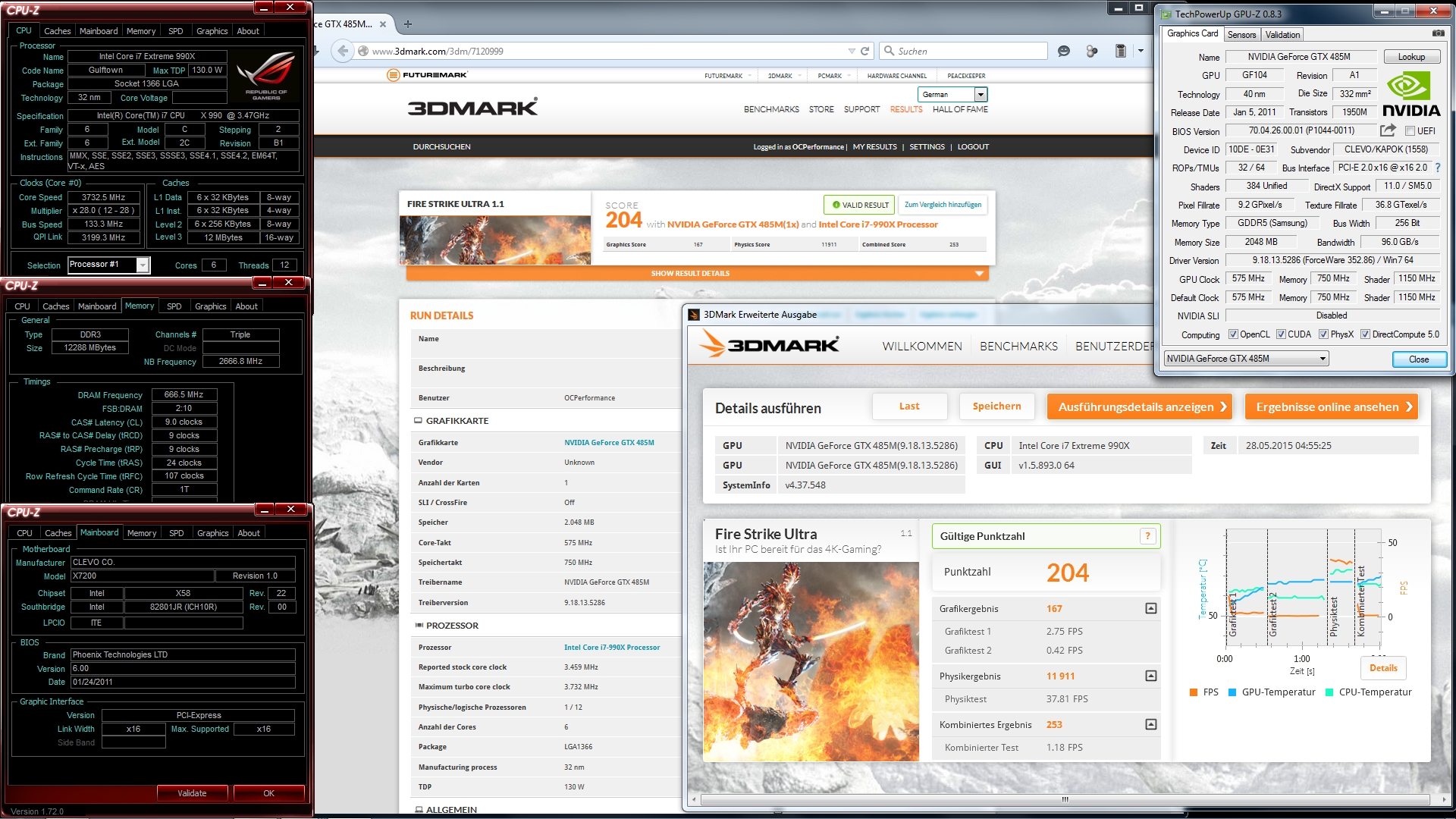
Task: Click the Close button in GPU-Z
Action: [x=1419, y=359]
